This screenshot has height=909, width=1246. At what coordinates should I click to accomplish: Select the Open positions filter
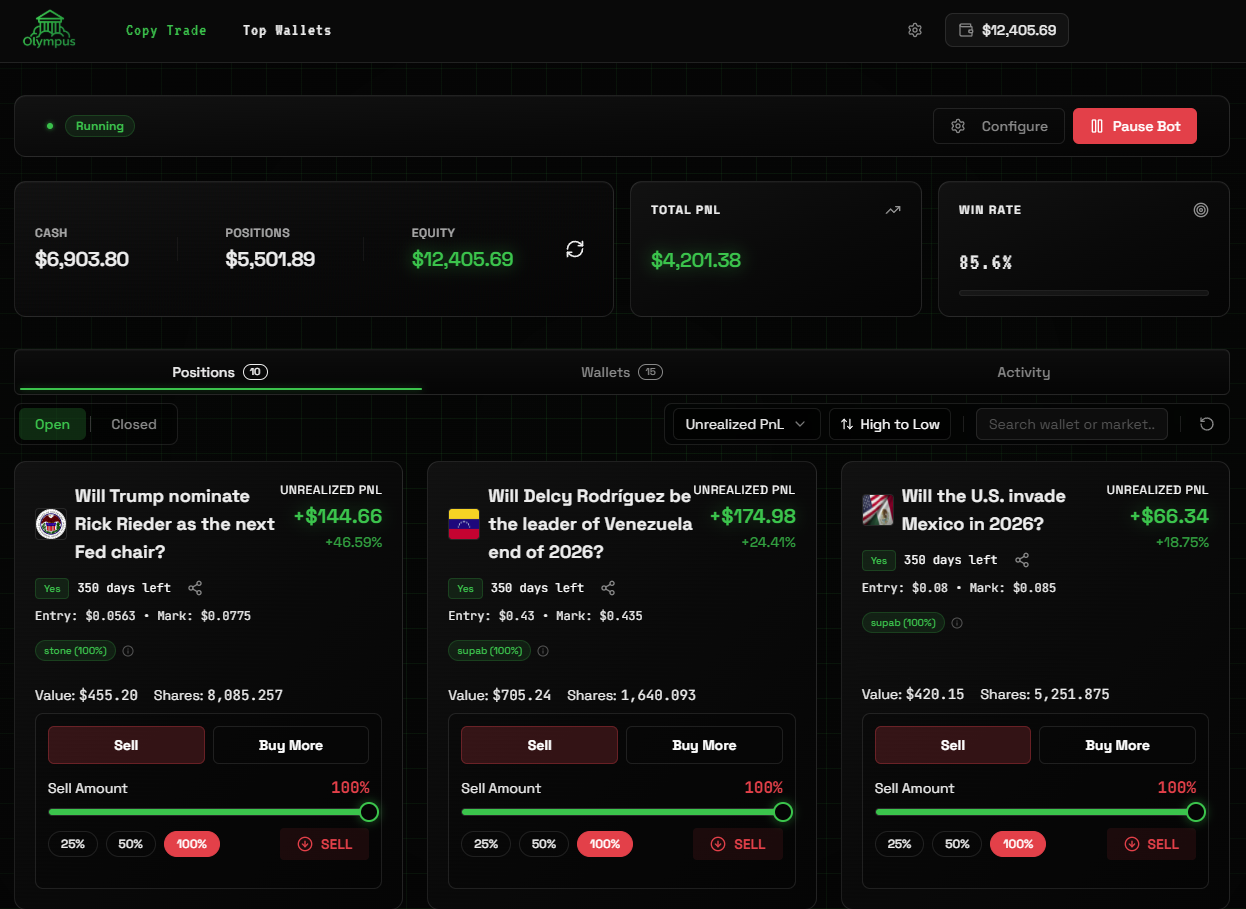53,424
